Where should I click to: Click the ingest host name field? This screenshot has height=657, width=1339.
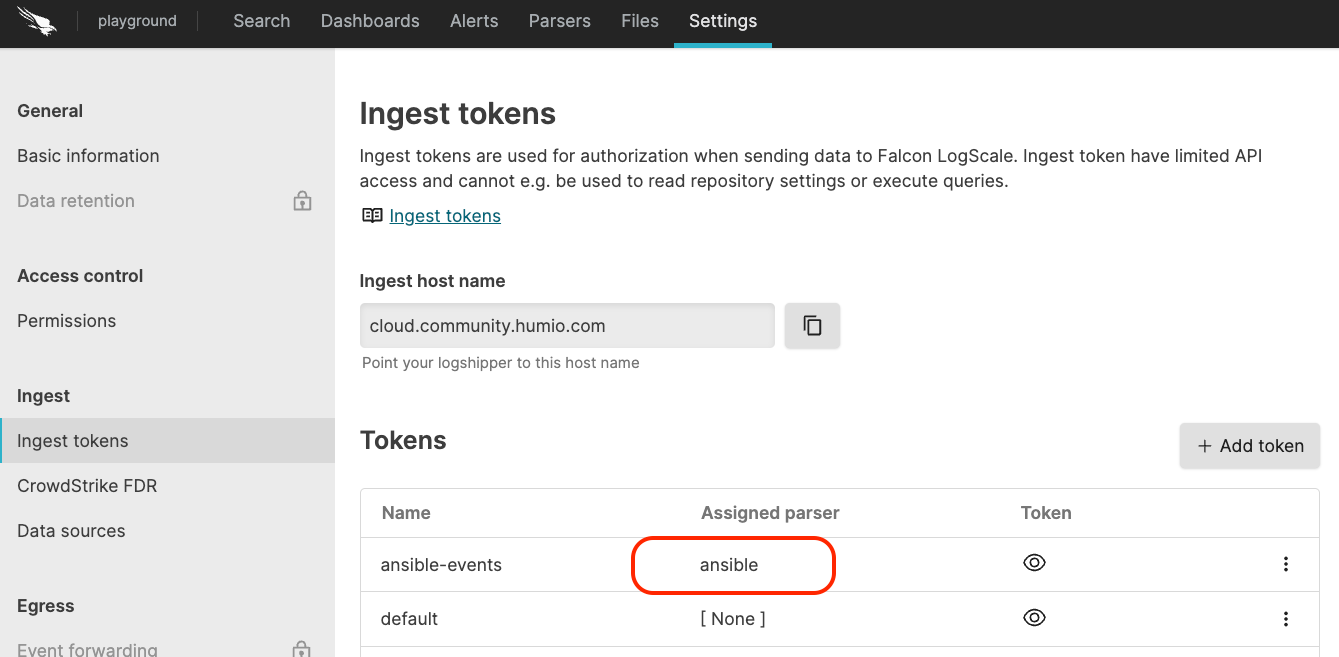click(x=566, y=326)
